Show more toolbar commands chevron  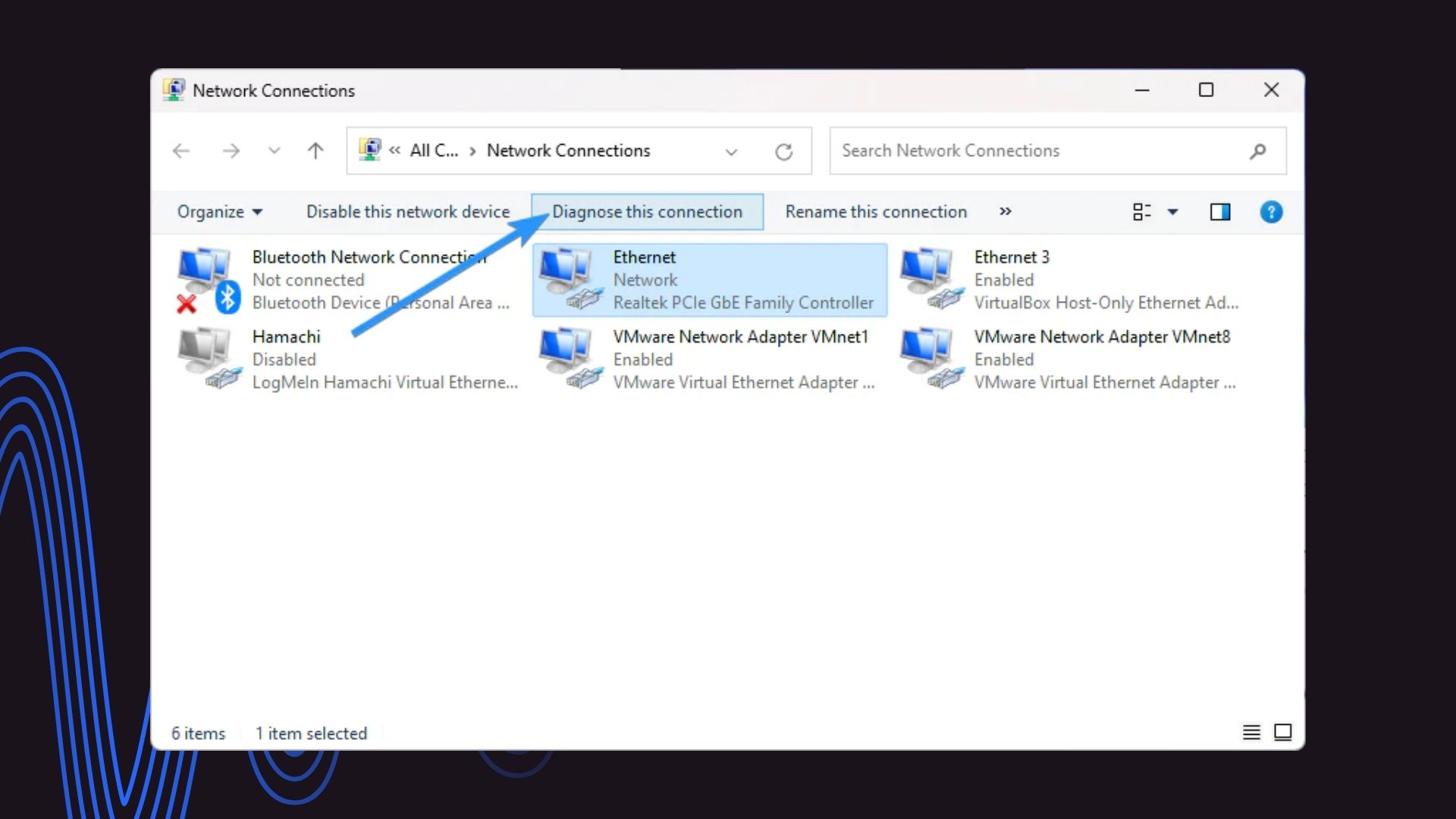pos(1006,211)
